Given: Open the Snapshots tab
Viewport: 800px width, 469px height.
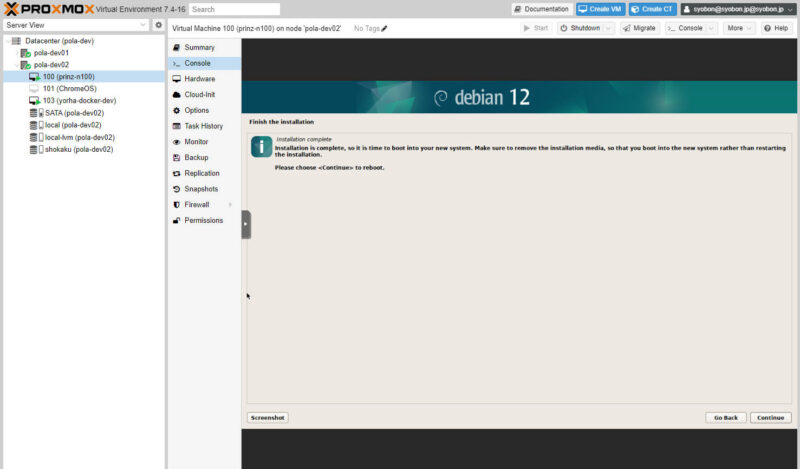Looking at the screenshot, I should point(204,189).
